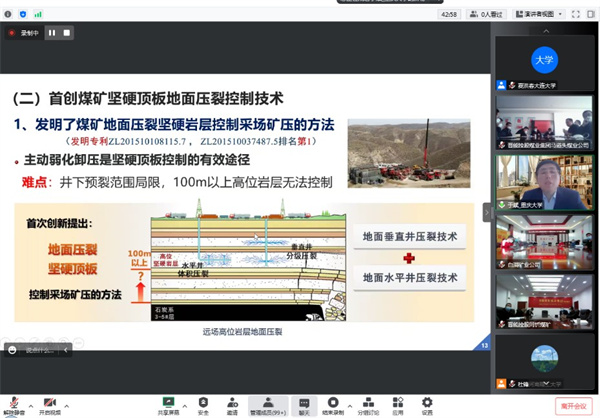The width and height of the screenshot is (600, 418).
Task: Click the red Leave Meeting button
Action: [x=573, y=405]
